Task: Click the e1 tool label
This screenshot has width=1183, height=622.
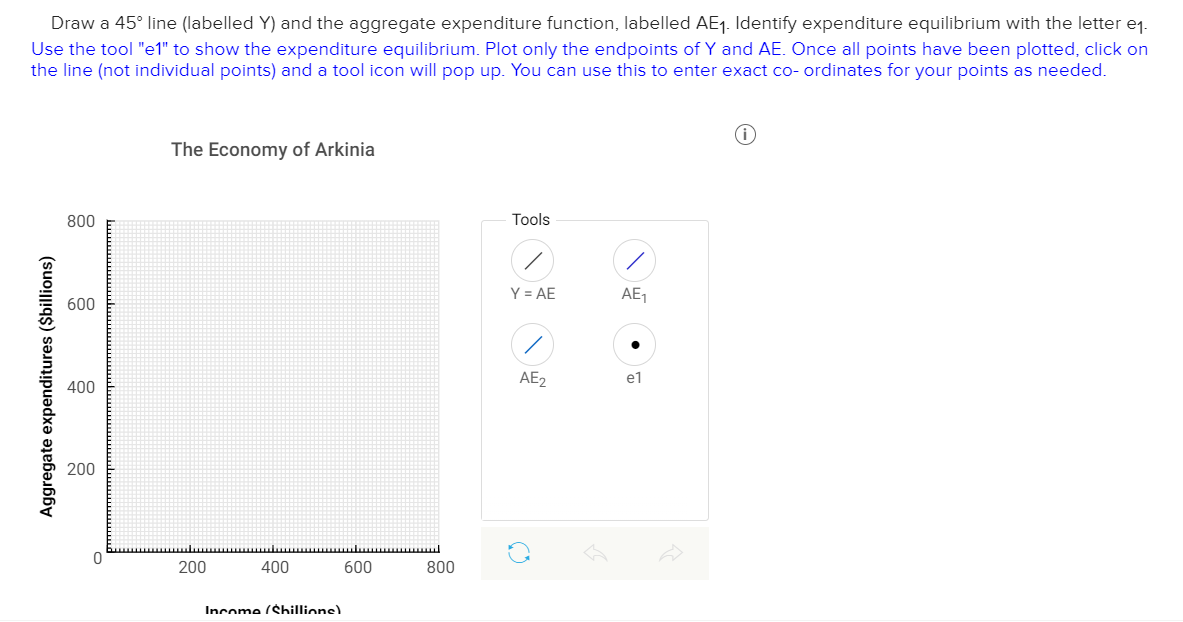Action: click(633, 378)
